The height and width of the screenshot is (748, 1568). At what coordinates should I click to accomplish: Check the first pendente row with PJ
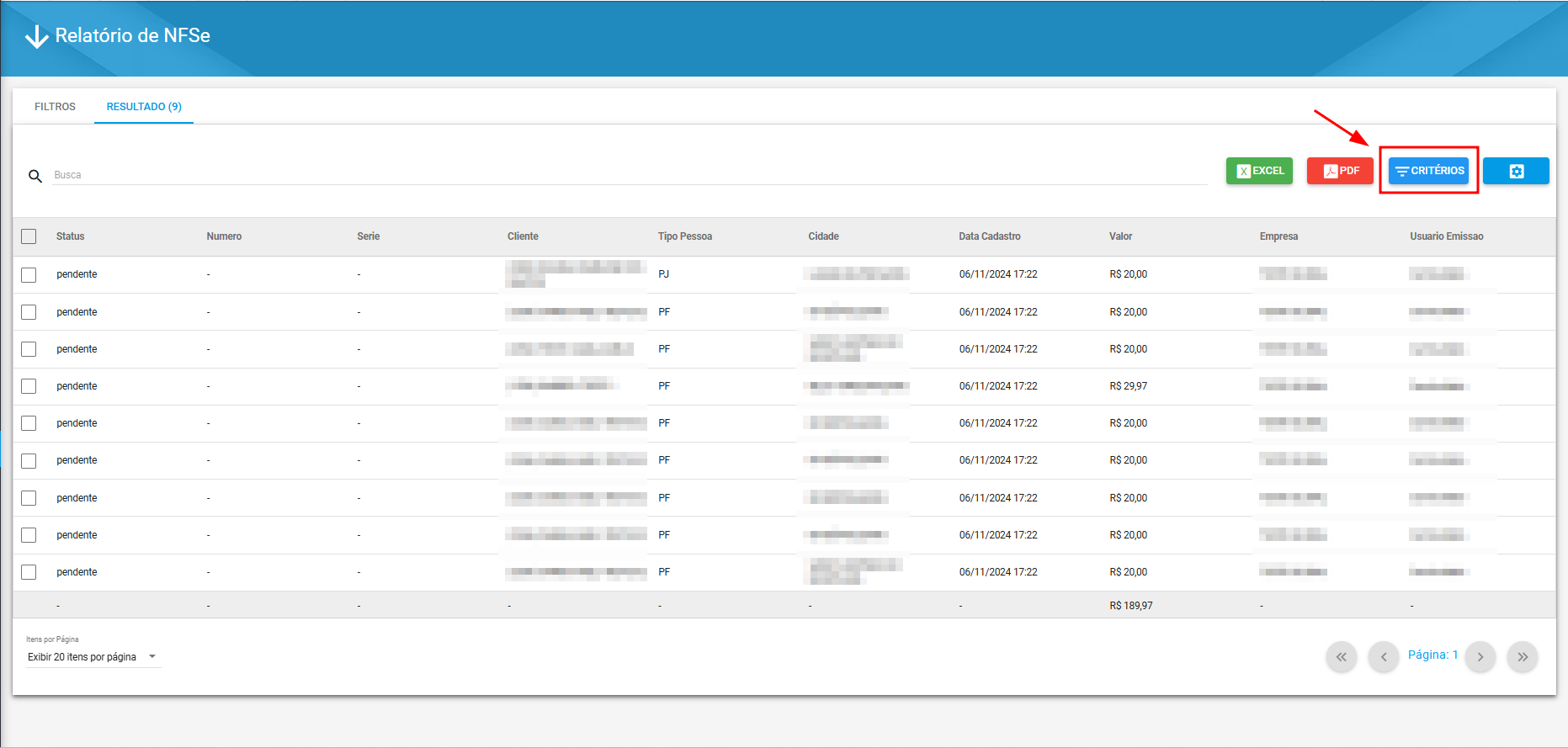click(x=29, y=275)
